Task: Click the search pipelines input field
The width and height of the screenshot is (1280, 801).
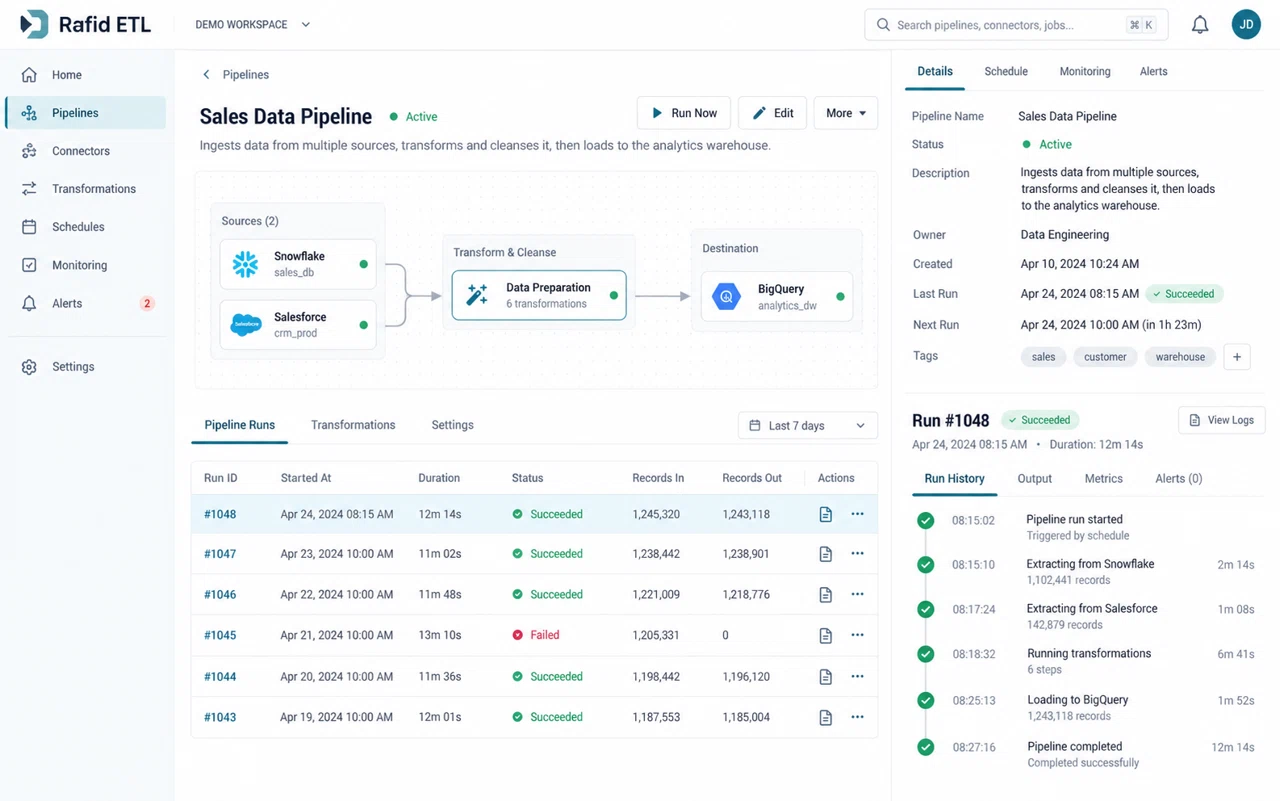Action: click(1016, 25)
